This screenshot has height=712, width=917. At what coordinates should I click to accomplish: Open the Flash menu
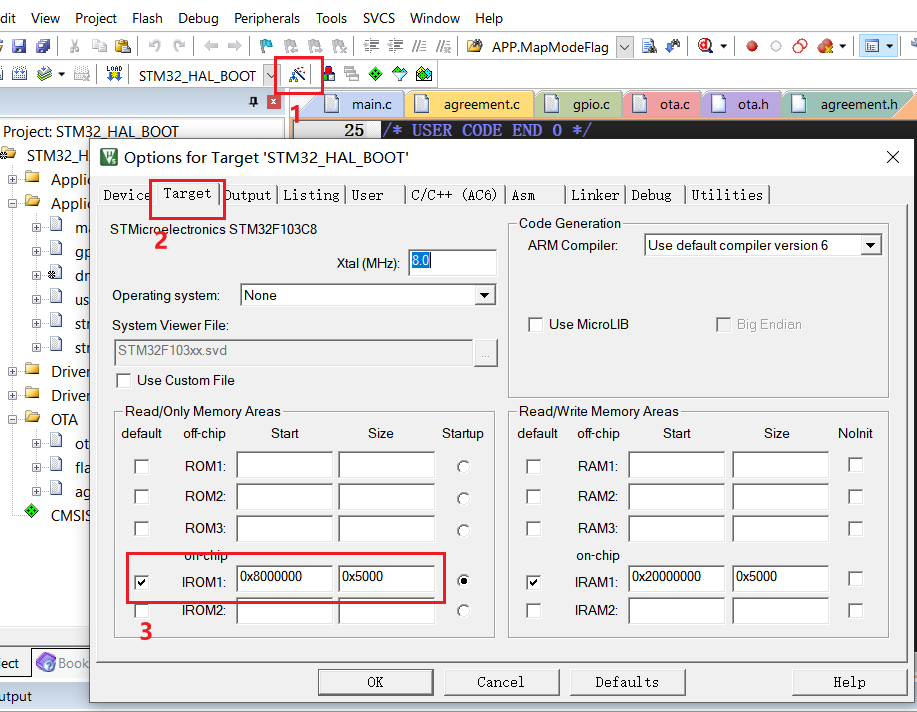(147, 17)
